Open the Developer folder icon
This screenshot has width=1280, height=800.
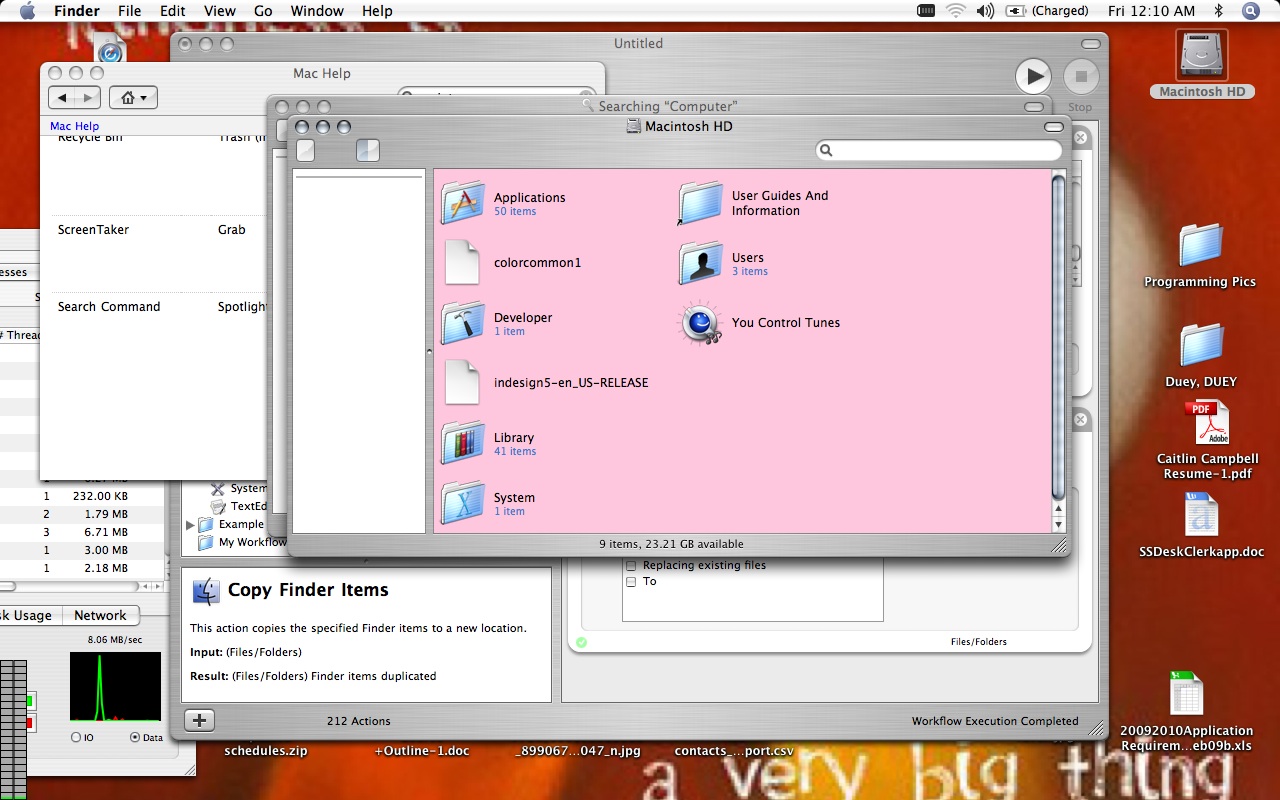463,323
